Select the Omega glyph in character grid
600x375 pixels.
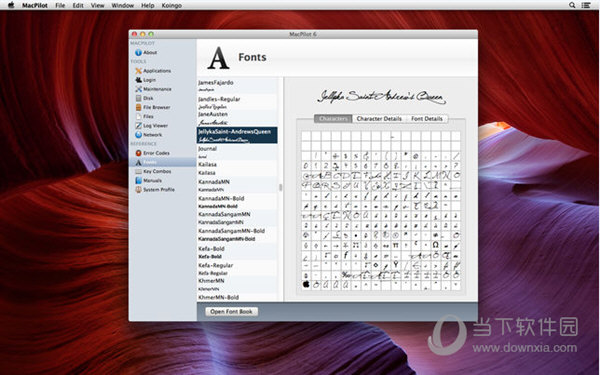(435, 245)
